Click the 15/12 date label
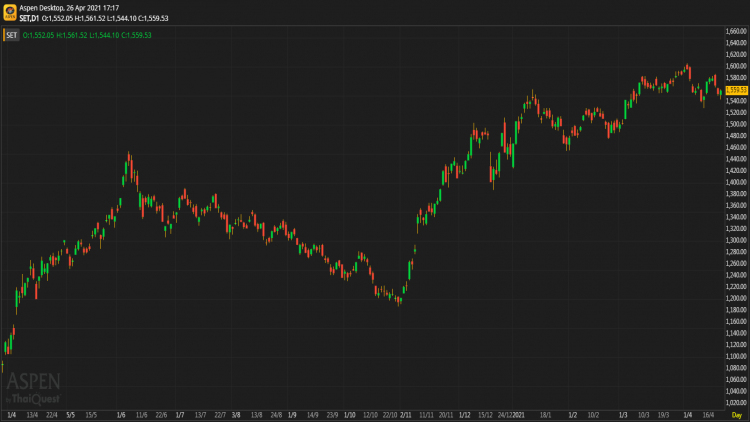Screen dimensions: 750x422 pyautogui.click(x=485, y=415)
